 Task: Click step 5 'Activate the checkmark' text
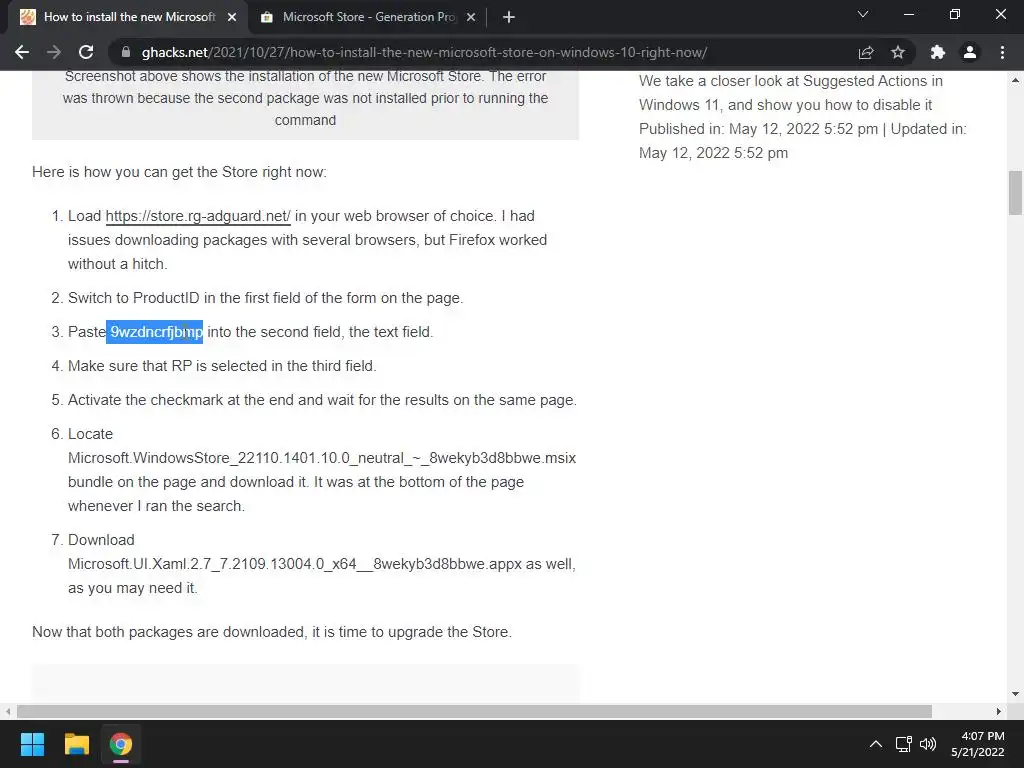[322, 400]
